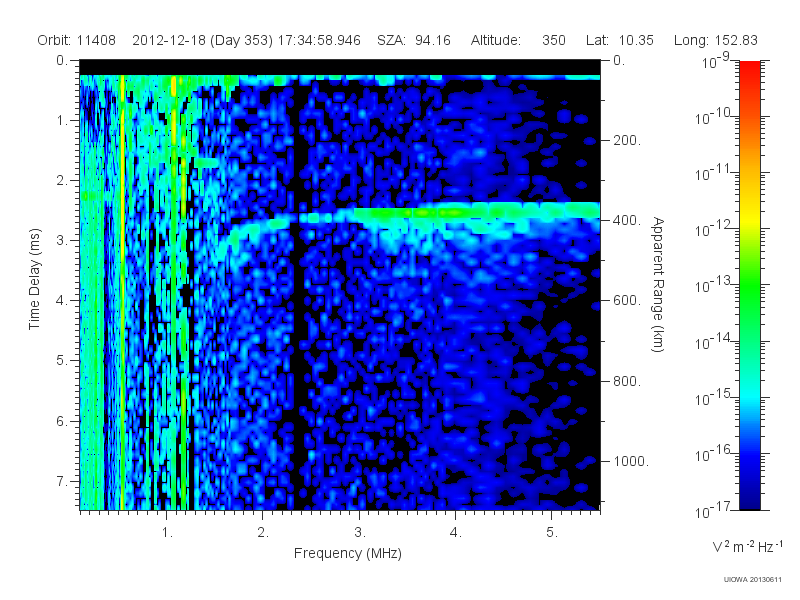The height and width of the screenshot is (600, 800).
Task: Click the yellow vertical line near 0.5 MHz
Action: pos(122,292)
